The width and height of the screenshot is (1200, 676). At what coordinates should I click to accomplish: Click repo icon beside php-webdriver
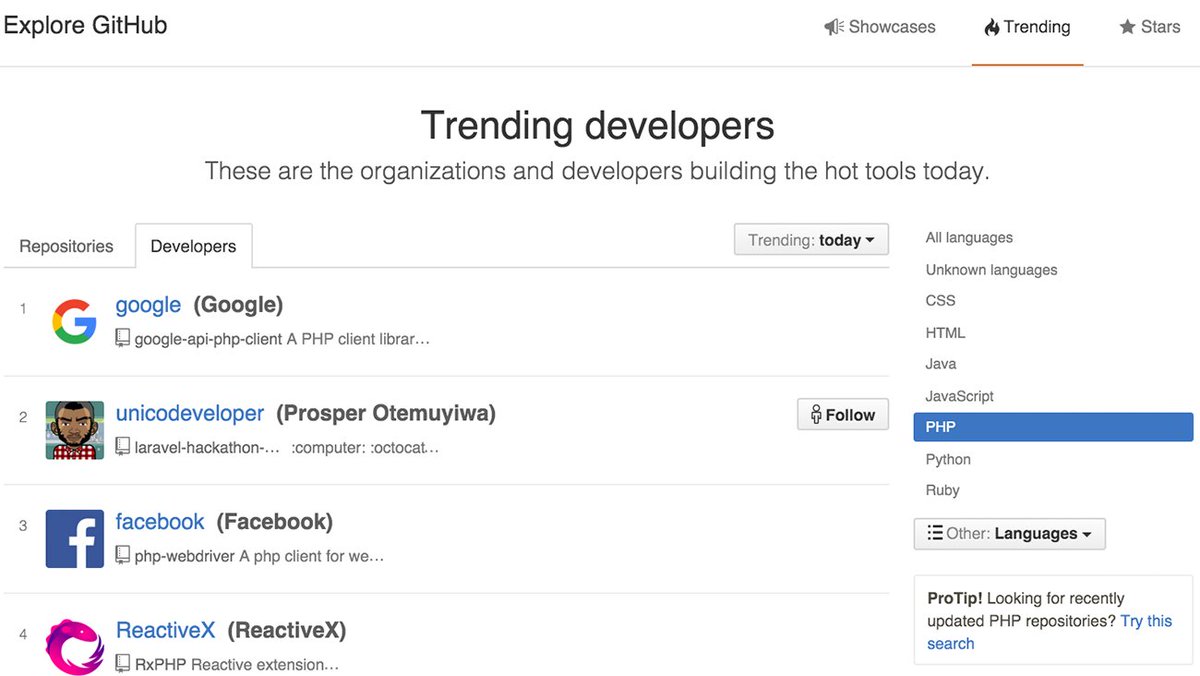(122, 555)
